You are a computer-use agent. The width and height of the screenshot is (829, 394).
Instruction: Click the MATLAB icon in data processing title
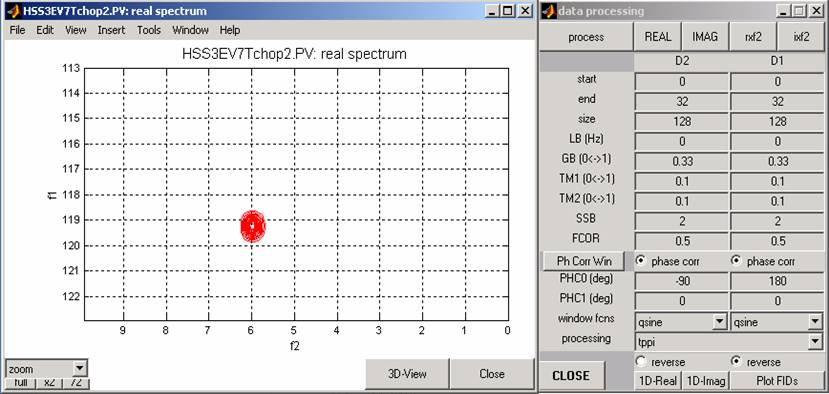point(550,11)
